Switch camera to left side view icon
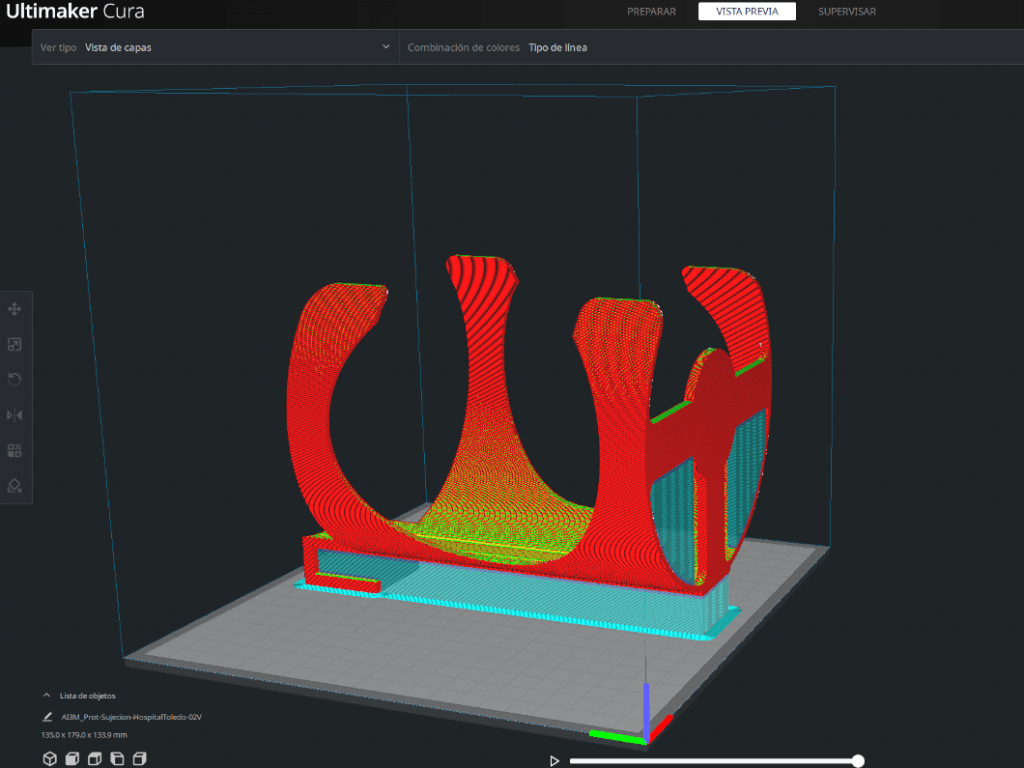1024x768 pixels. click(117, 758)
